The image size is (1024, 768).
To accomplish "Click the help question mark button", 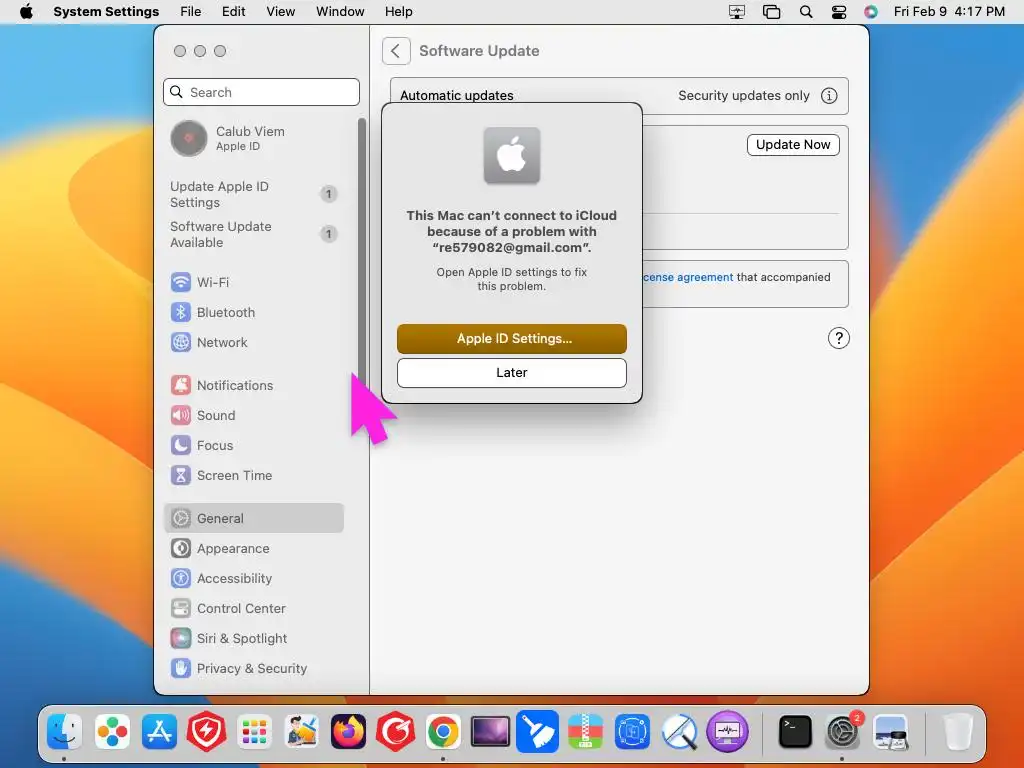I will (839, 338).
